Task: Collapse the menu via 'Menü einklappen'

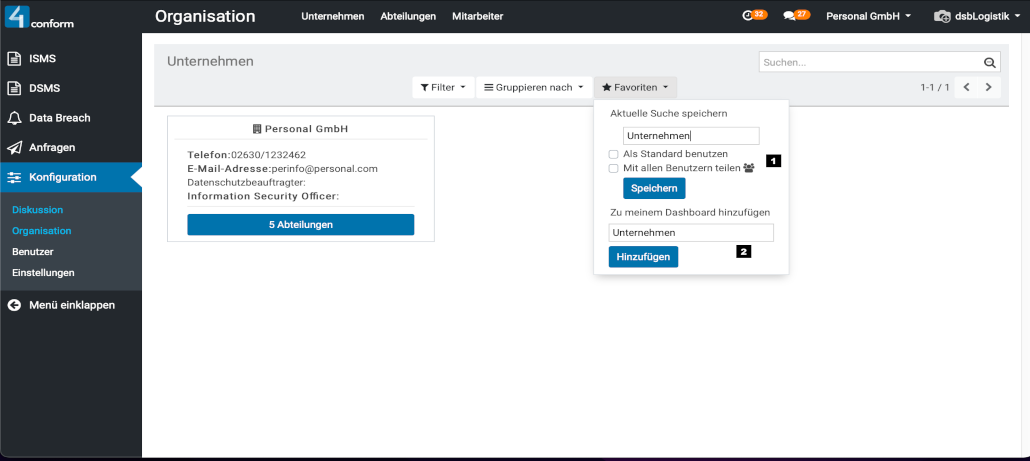Action: click(71, 305)
